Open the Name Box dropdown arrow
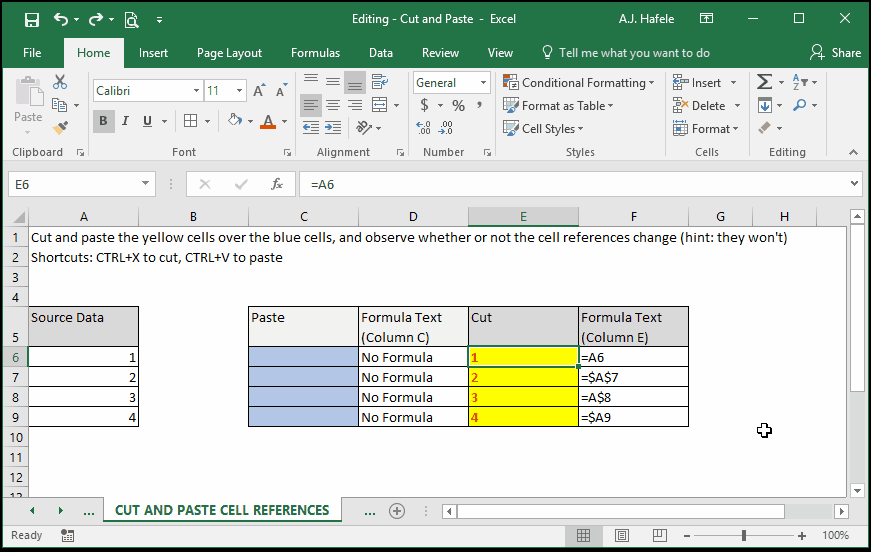 pos(145,184)
